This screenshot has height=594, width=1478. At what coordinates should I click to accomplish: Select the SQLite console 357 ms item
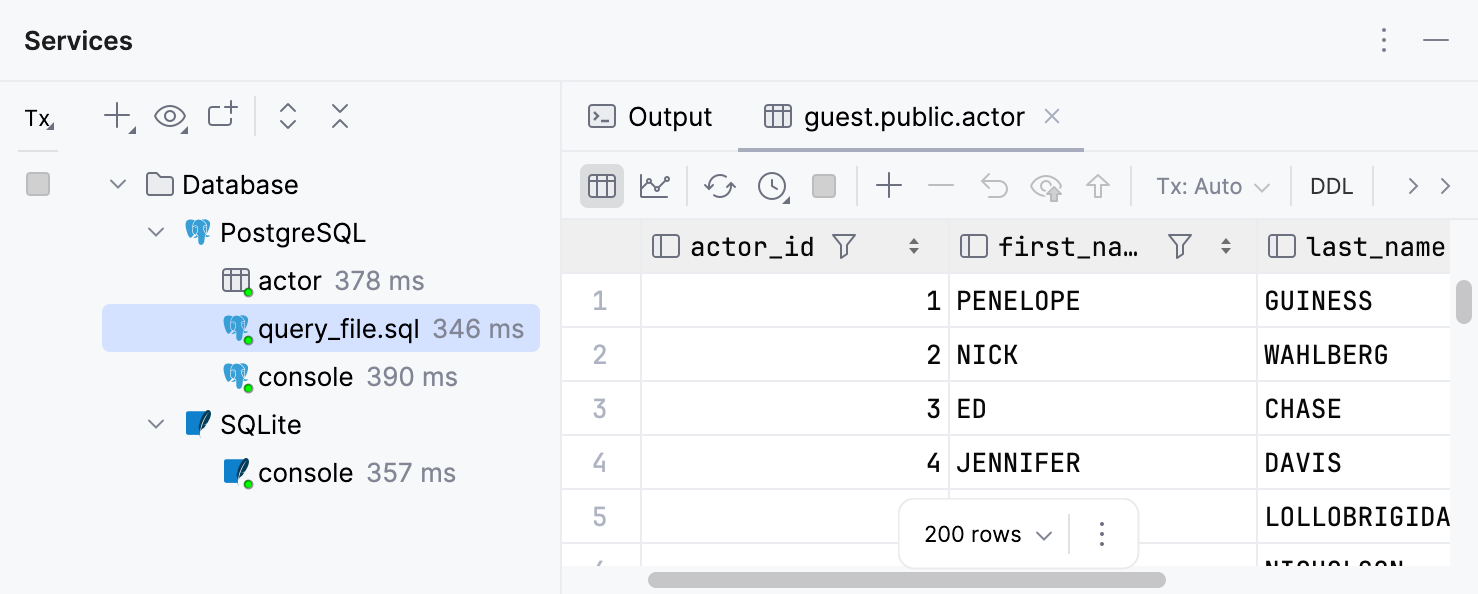[x=339, y=473]
